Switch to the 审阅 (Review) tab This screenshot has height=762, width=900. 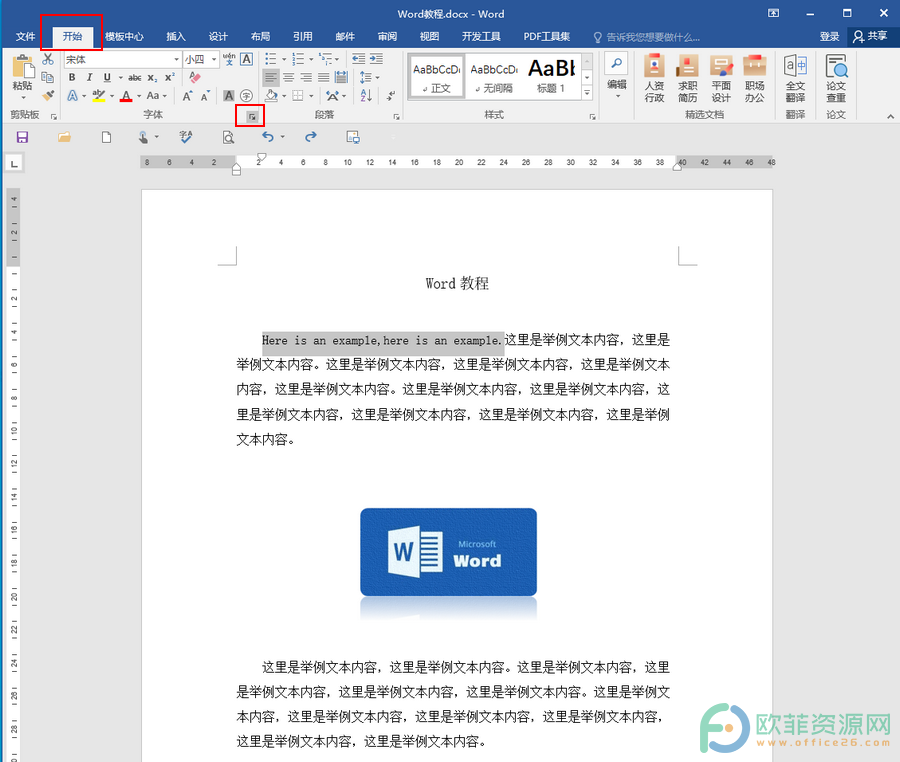pos(387,37)
